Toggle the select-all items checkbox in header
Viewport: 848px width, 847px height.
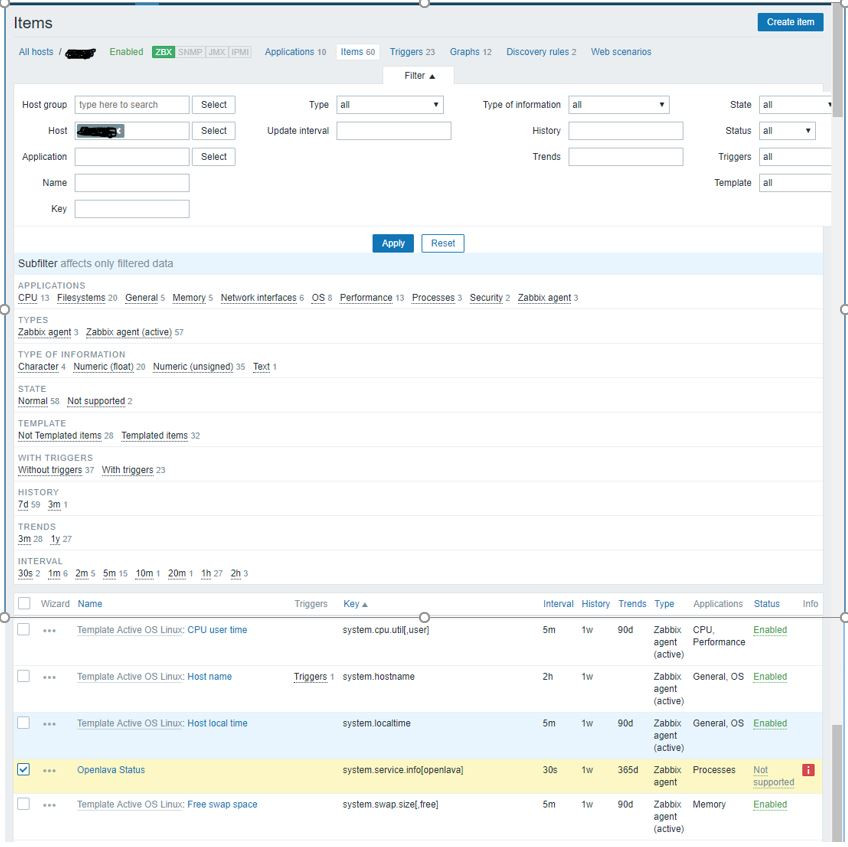click(x=24, y=603)
